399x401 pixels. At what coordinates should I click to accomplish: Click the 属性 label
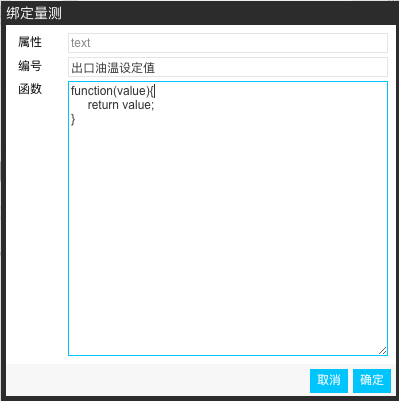pos(30,42)
